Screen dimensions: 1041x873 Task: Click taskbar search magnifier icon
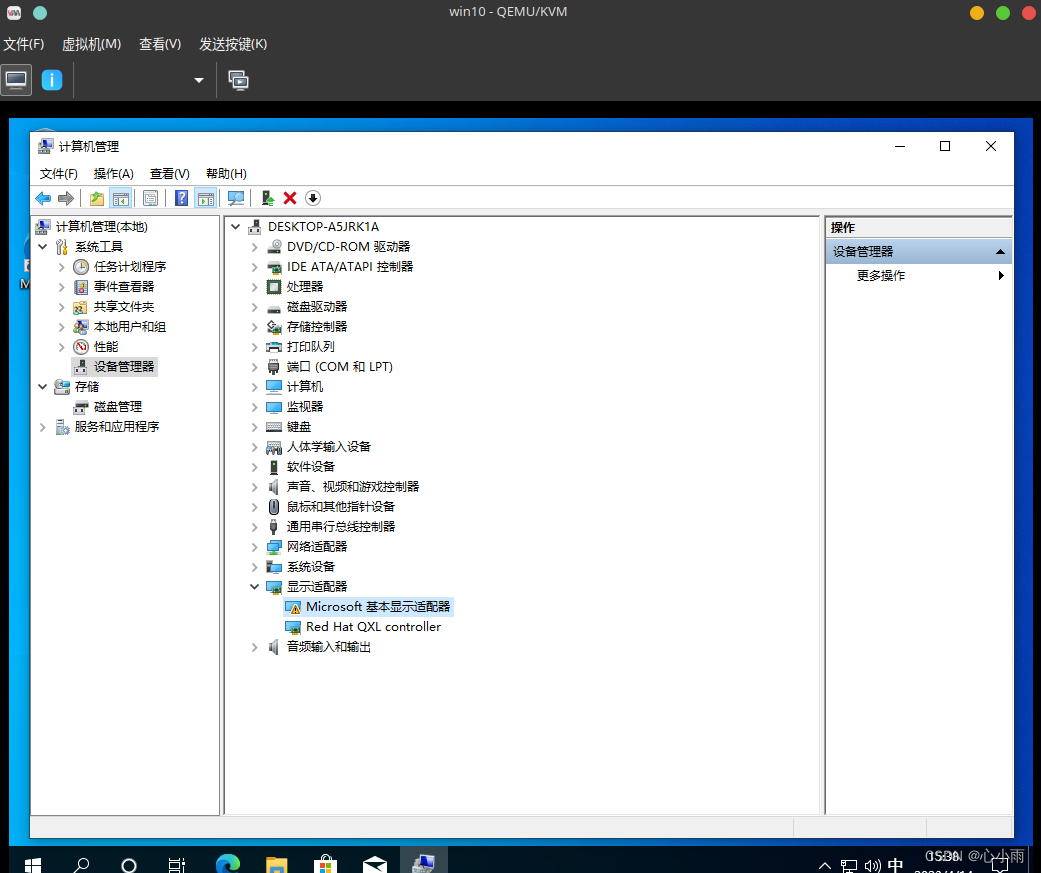pos(81,864)
